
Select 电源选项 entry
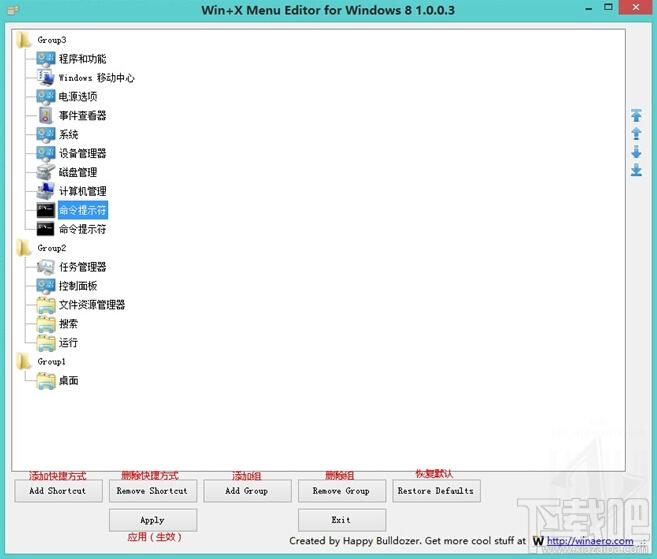[x=78, y=97]
